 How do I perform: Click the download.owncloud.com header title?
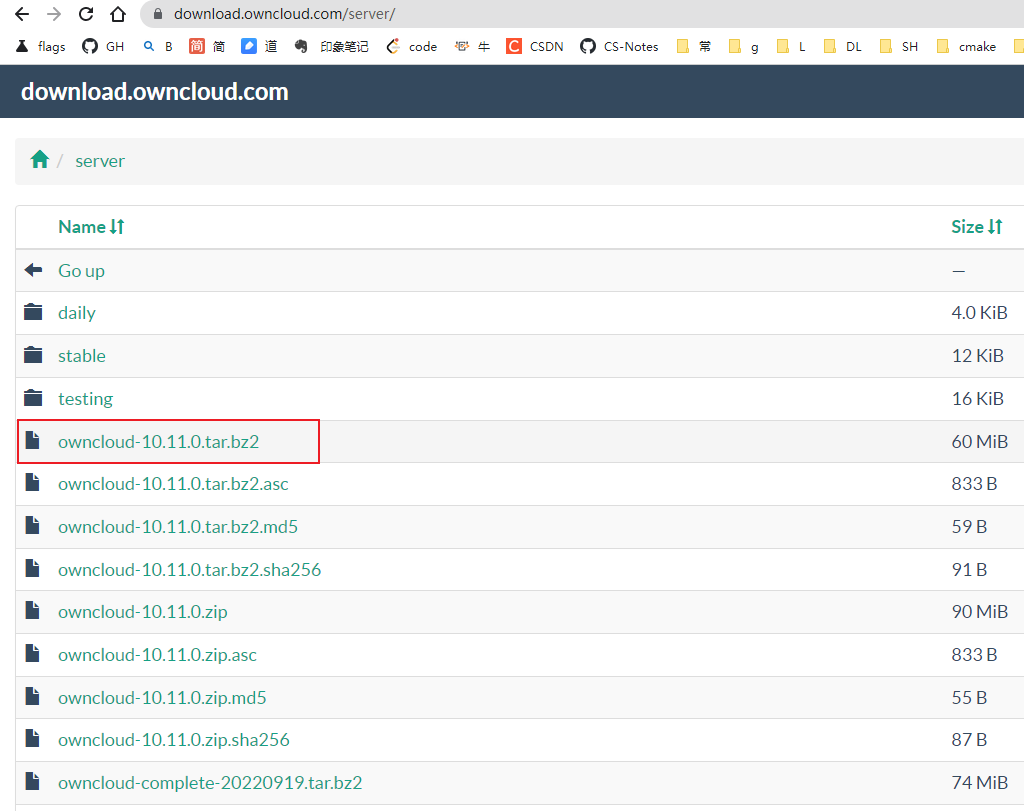coord(155,91)
